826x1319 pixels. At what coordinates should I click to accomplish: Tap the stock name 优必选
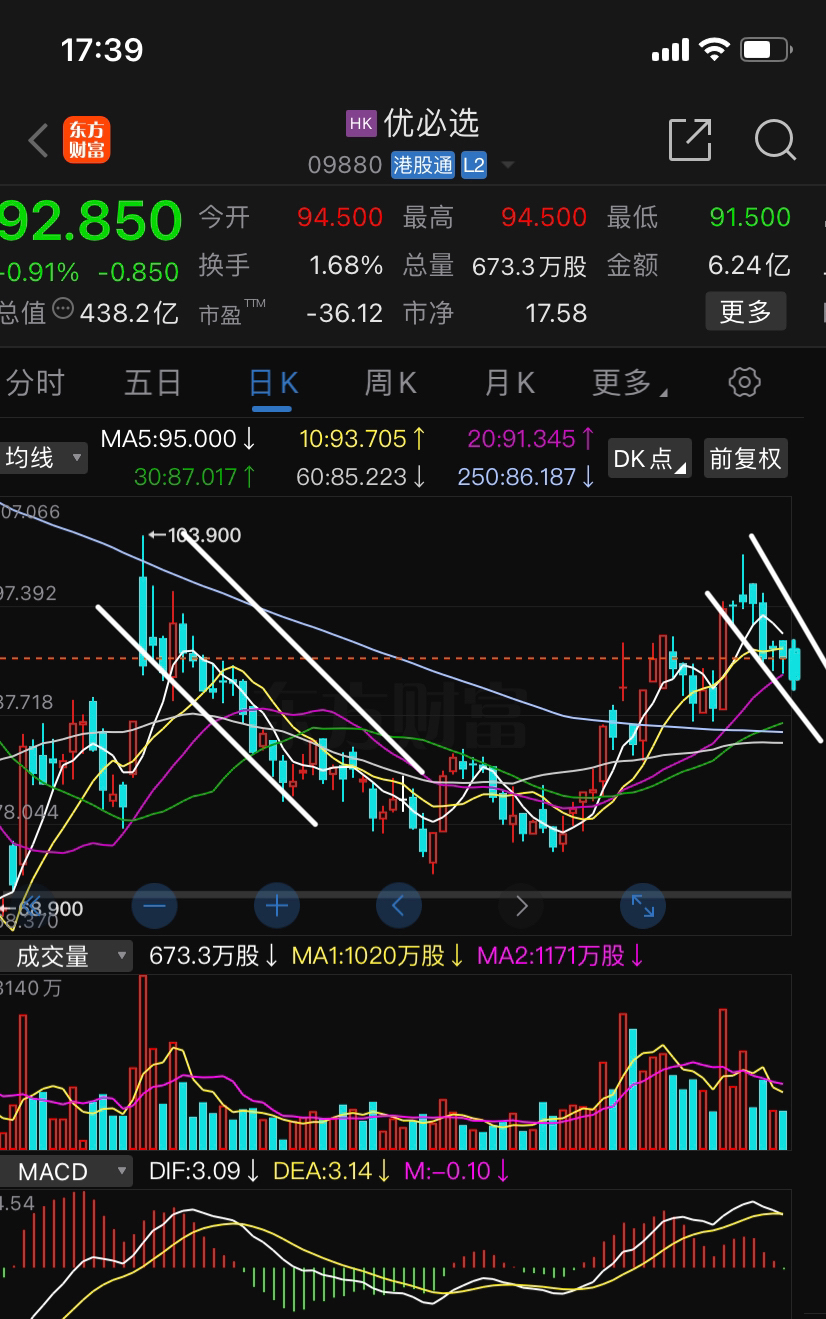[432, 123]
